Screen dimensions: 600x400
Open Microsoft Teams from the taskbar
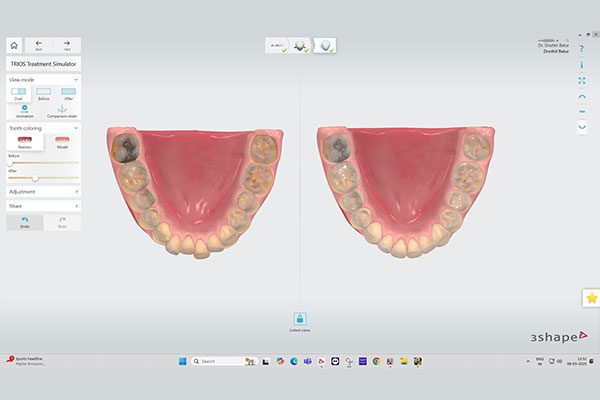tap(308, 361)
